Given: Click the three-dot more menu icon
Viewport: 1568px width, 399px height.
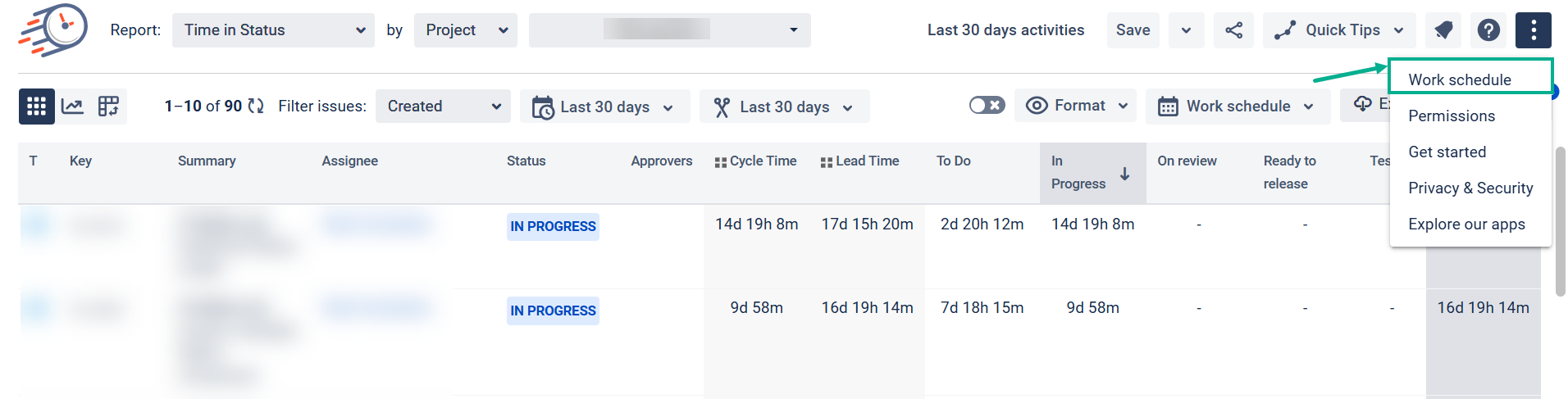Looking at the screenshot, I should 1533,30.
